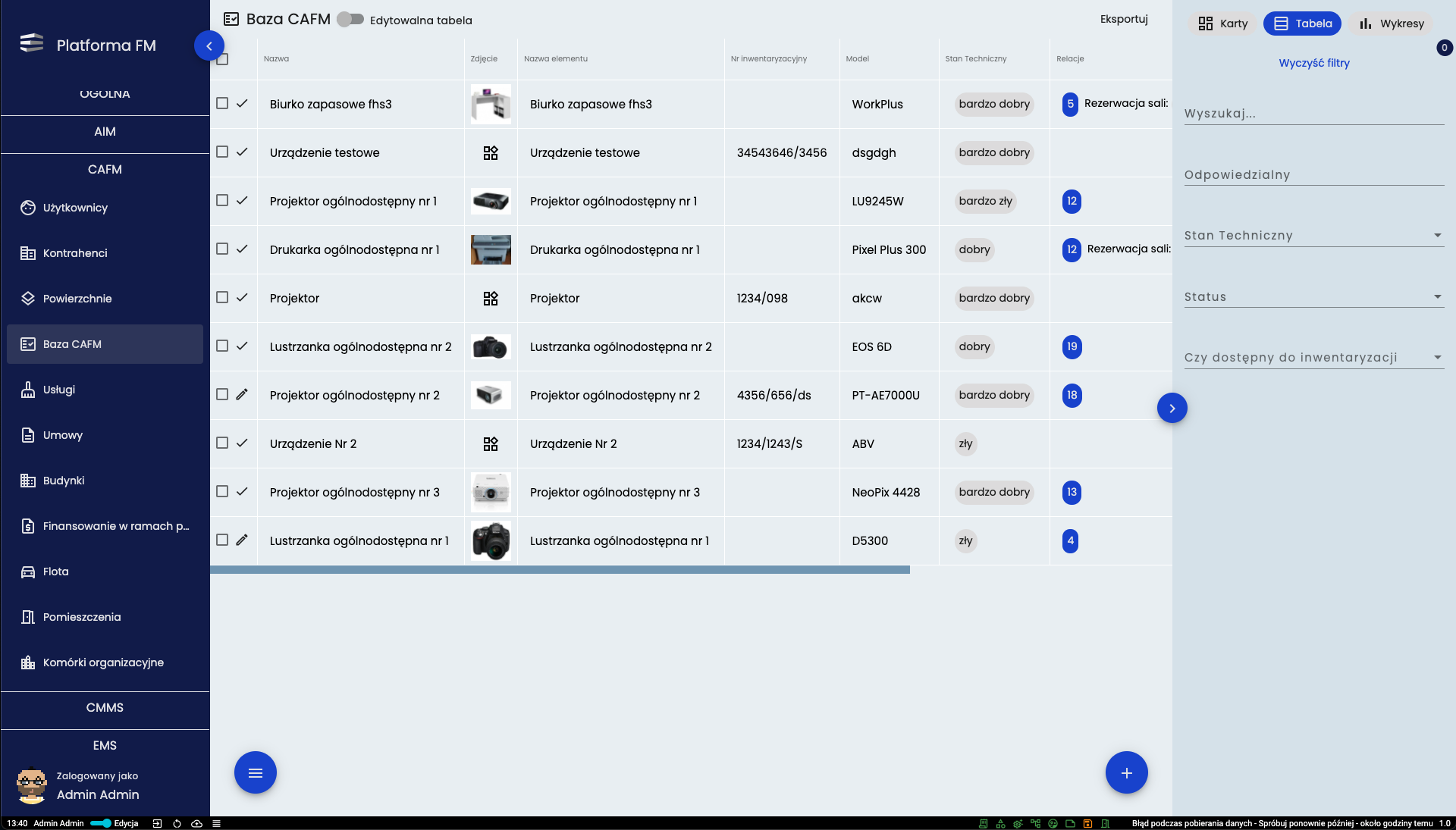Click the round menu button bottom-left

click(256, 772)
